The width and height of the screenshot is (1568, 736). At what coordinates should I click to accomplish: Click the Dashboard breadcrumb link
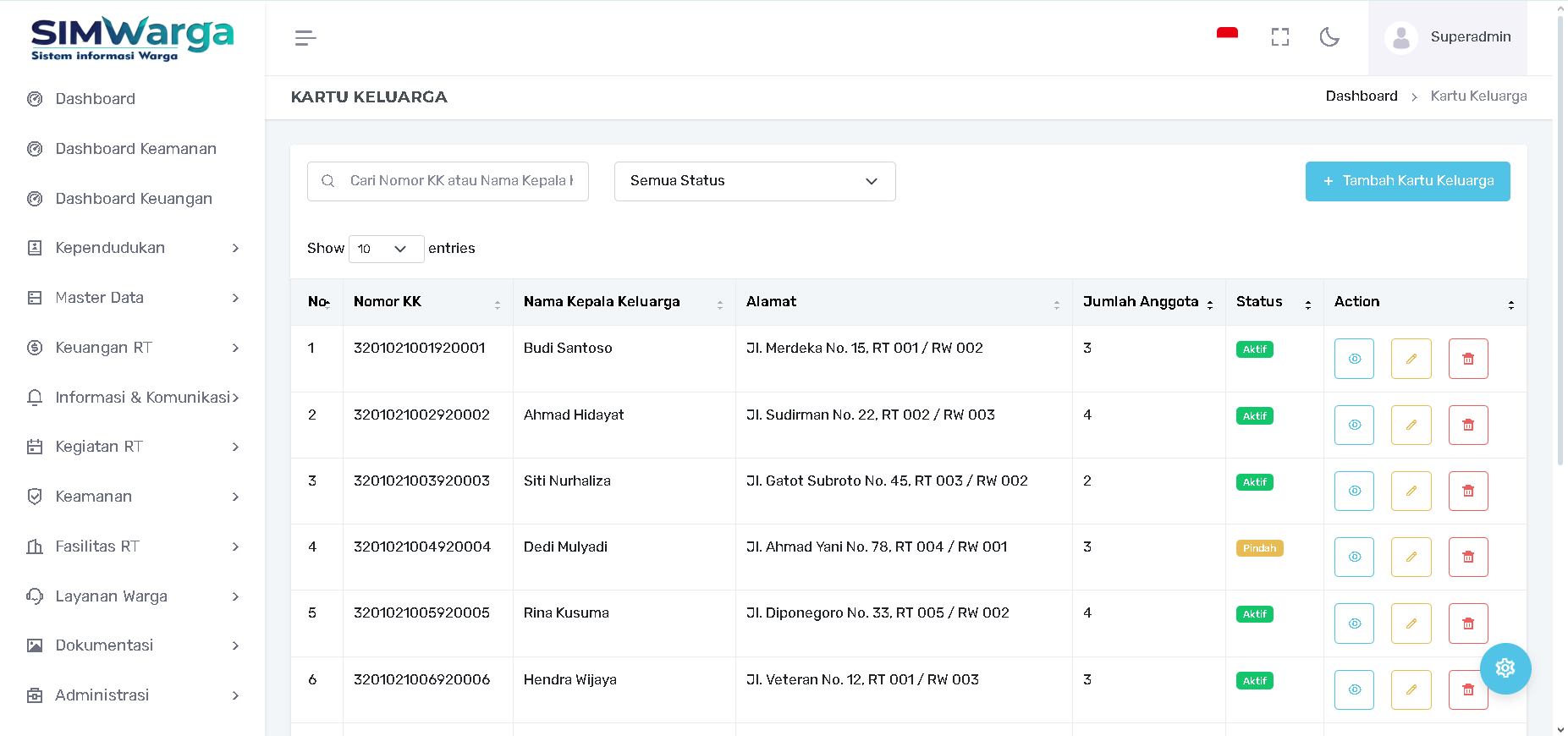coord(1361,96)
